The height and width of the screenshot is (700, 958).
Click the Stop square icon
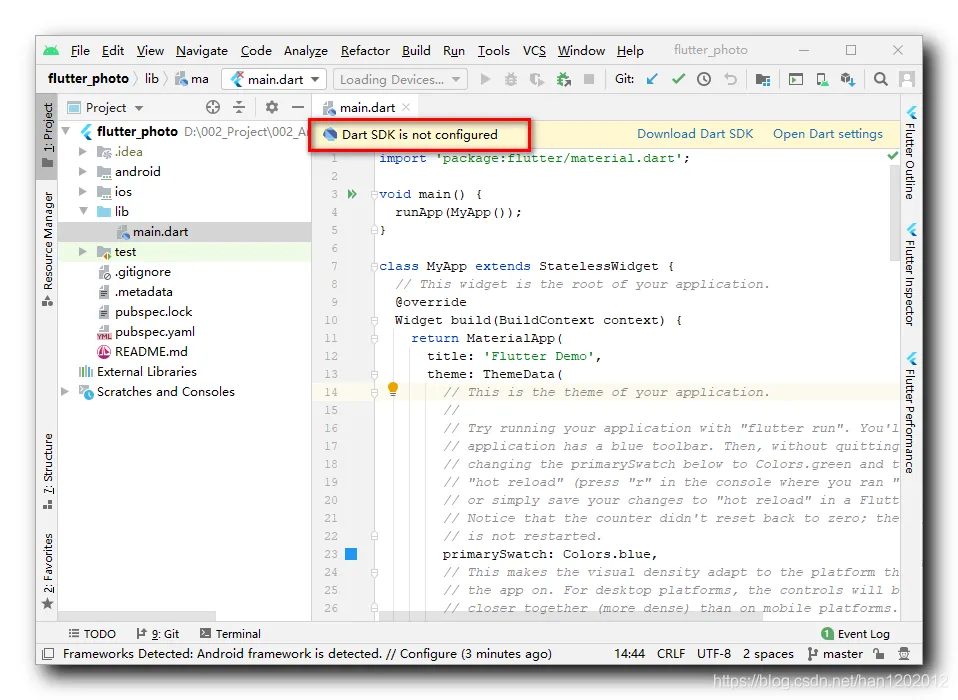coord(589,79)
